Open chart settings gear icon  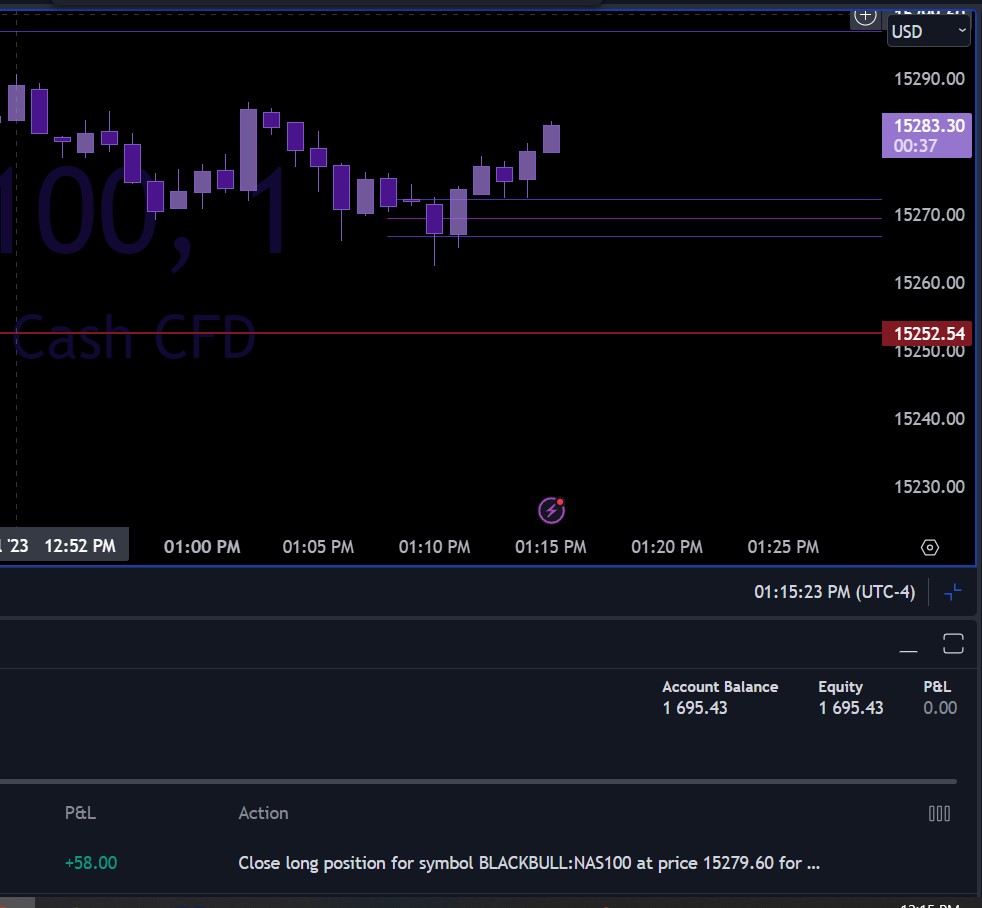pos(929,547)
